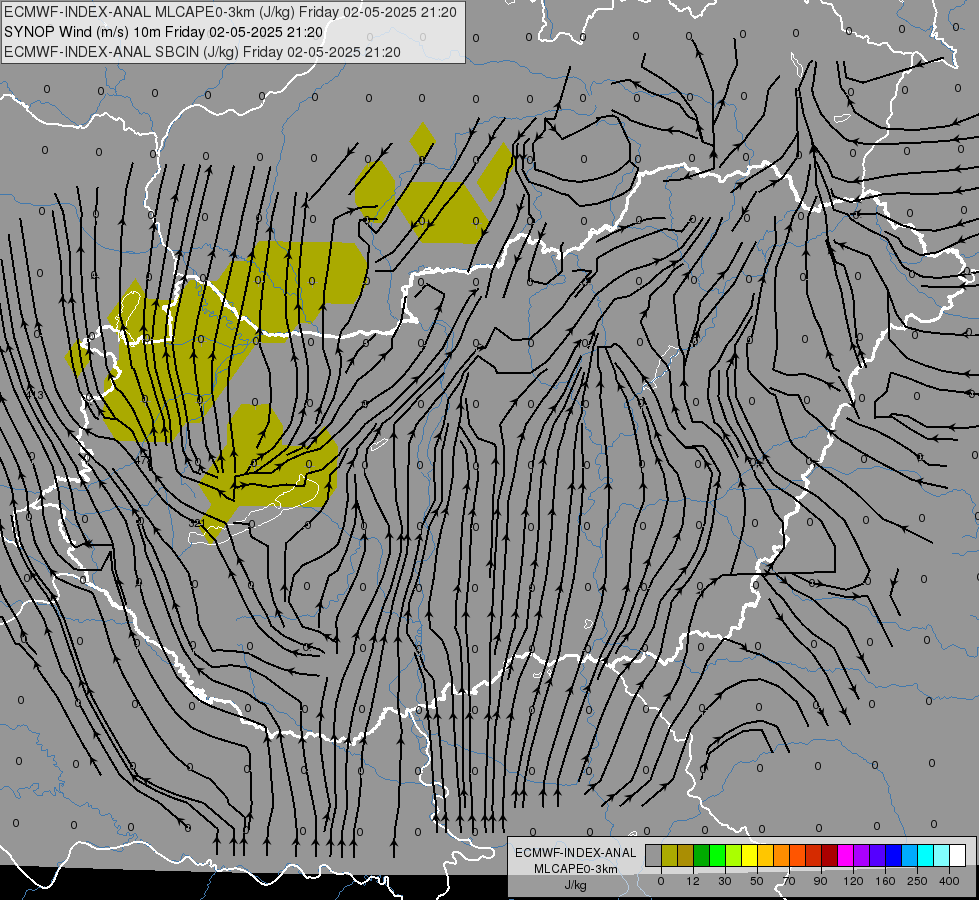Screen dimensions: 979x900
Task: Click 'MLCAPE0-3km' label in the color legend
Action: point(576,869)
